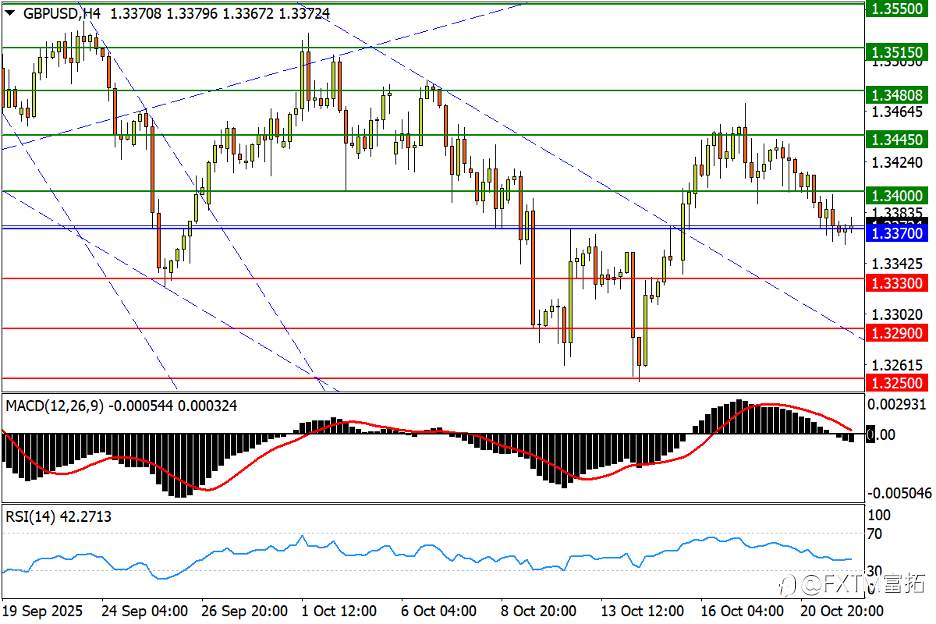The width and height of the screenshot is (936, 624).
Task: Click the 8 Oct 20:00 time label
Action: [x=538, y=611]
